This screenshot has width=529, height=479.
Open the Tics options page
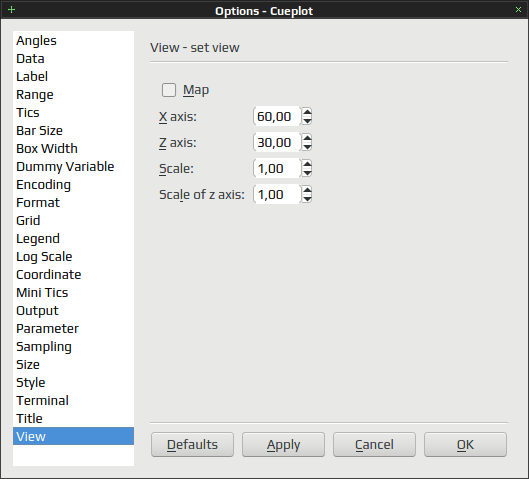pyautogui.click(x=73, y=112)
